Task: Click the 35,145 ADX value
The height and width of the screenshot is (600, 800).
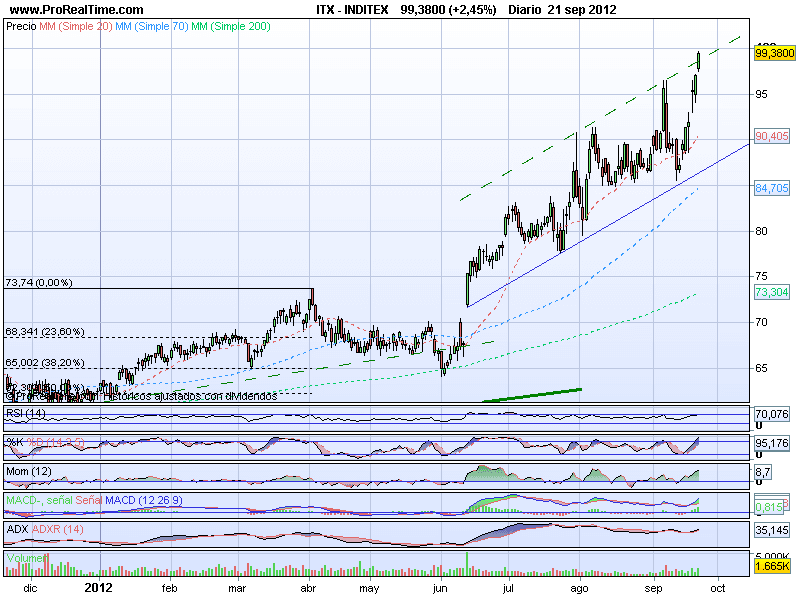Action: click(x=772, y=531)
